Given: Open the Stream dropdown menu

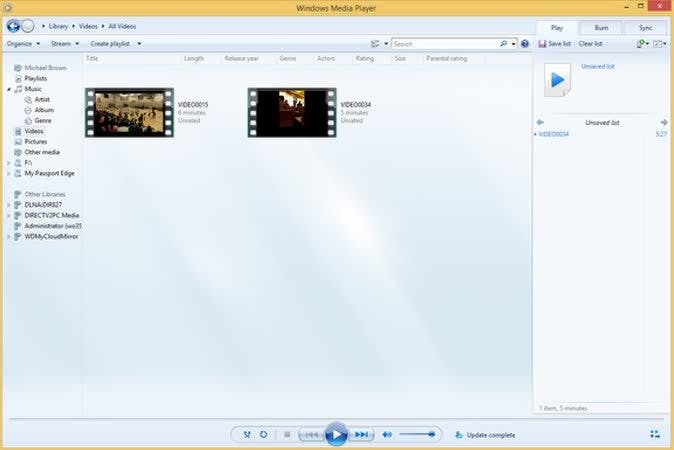Looking at the screenshot, I should pyautogui.click(x=65, y=44).
